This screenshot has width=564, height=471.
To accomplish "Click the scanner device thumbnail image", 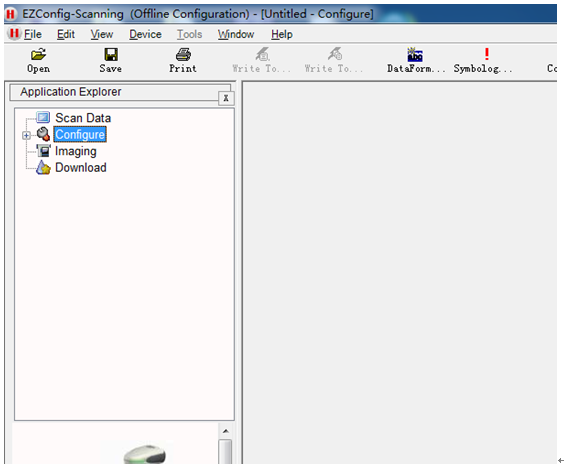I will [145, 454].
